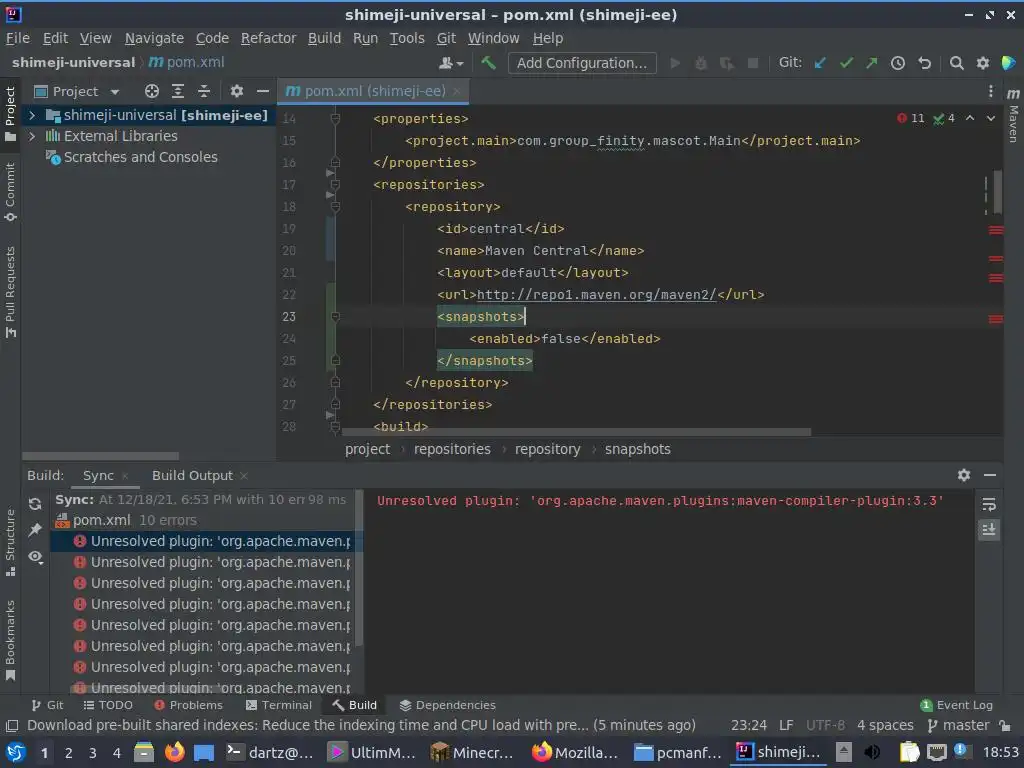
Task: Open Firefox icon in taskbar
Action: click(174, 752)
